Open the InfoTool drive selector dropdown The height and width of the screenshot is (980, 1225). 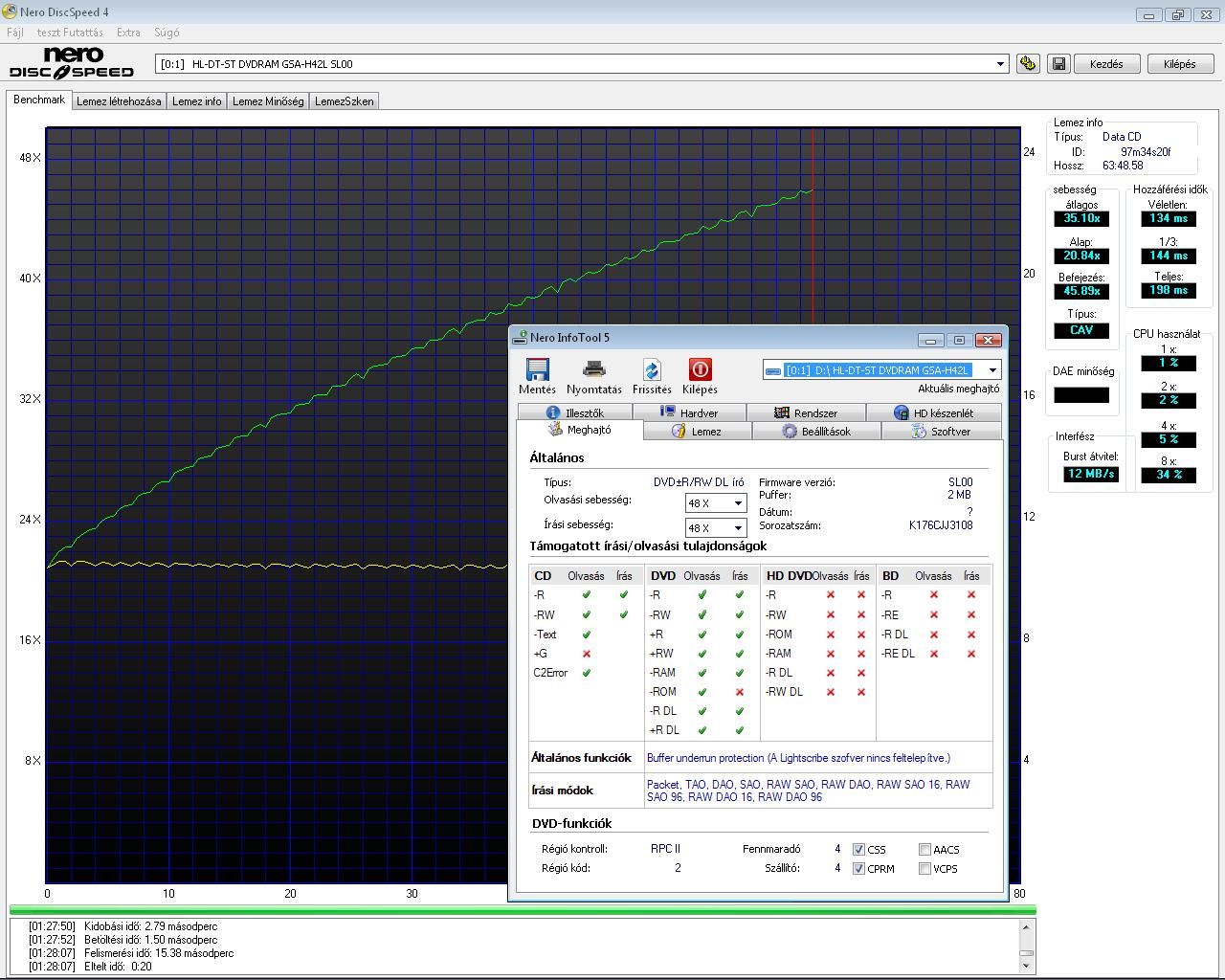point(992,370)
